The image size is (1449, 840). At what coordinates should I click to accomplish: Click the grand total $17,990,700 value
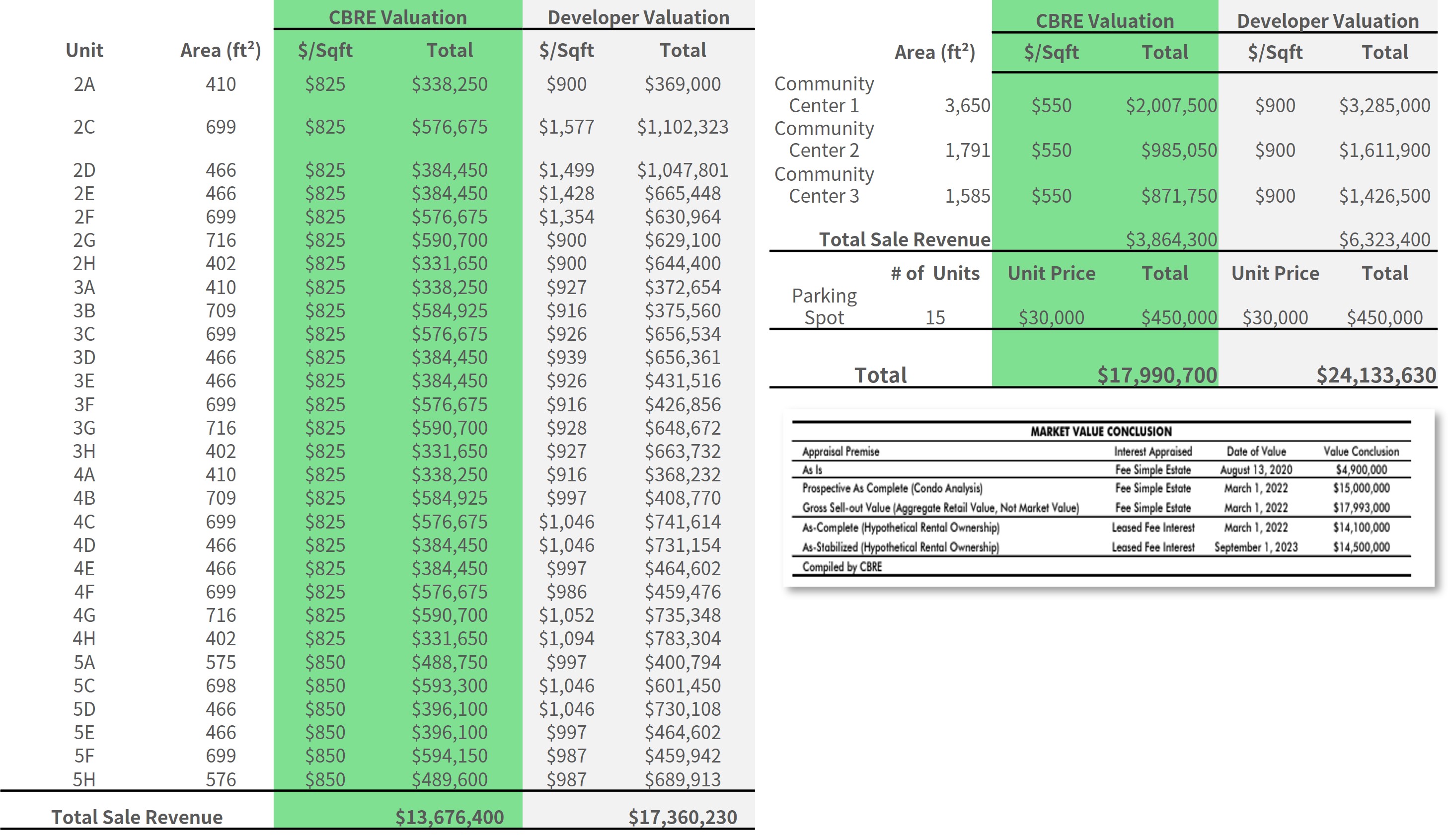(1156, 376)
